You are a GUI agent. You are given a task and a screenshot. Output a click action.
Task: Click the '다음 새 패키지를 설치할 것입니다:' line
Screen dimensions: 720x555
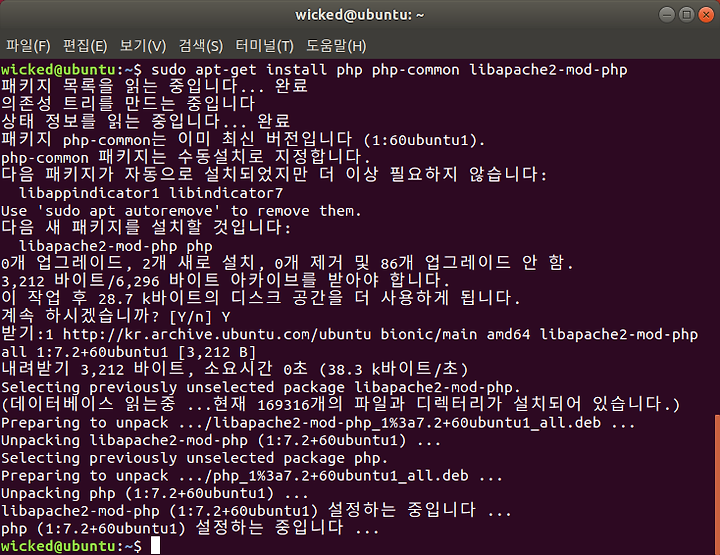pos(146,228)
